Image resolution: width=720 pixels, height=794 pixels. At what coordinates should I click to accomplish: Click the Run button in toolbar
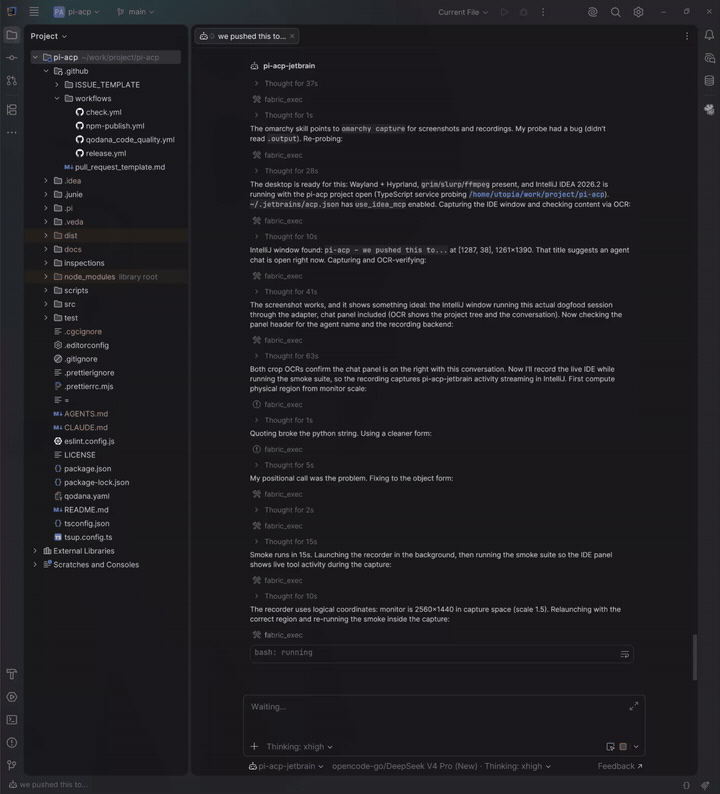pos(504,12)
